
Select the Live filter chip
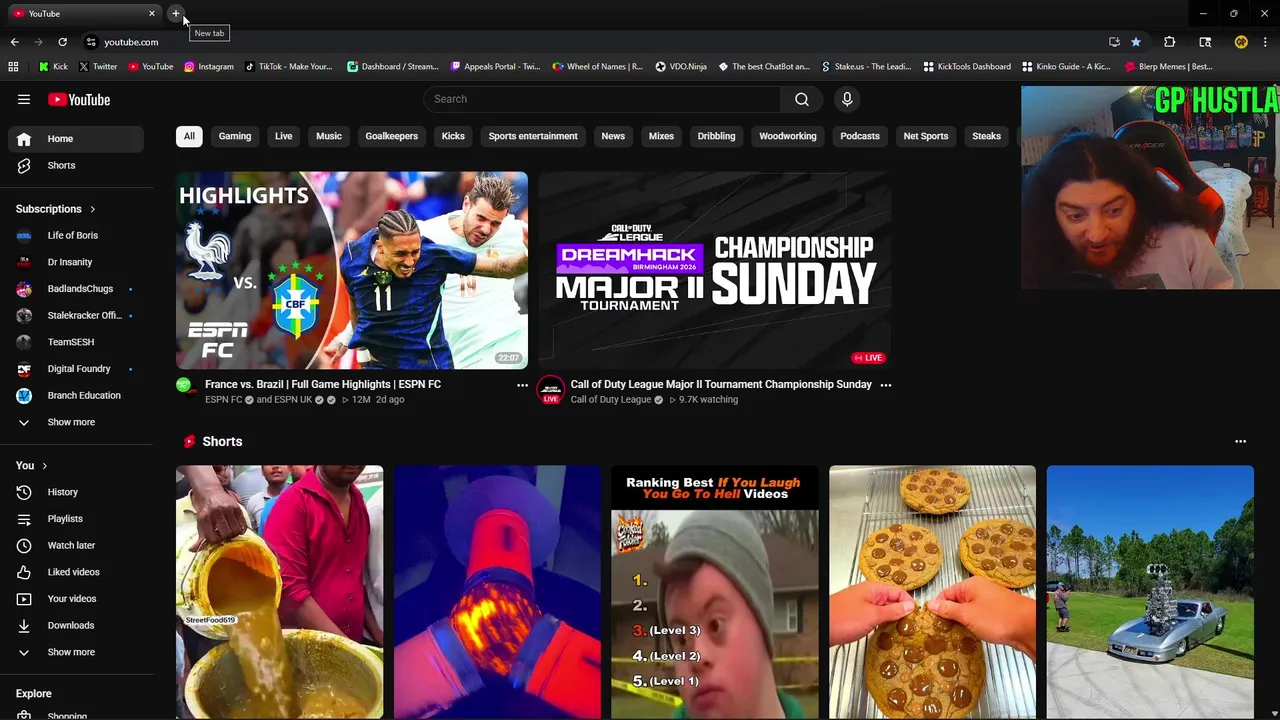pos(284,136)
